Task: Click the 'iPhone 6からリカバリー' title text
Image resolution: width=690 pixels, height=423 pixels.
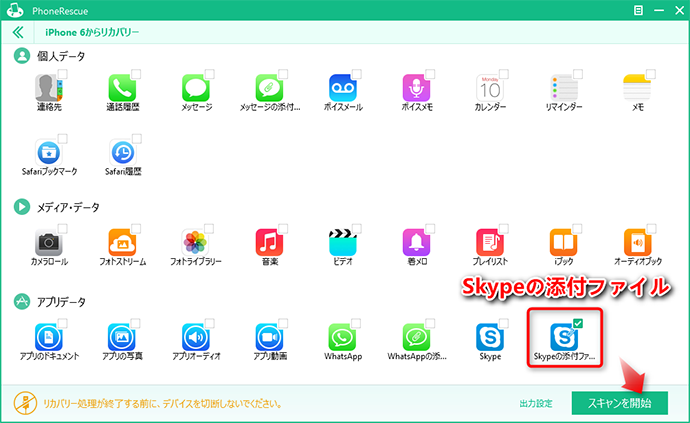Action: tap(92, 32)
